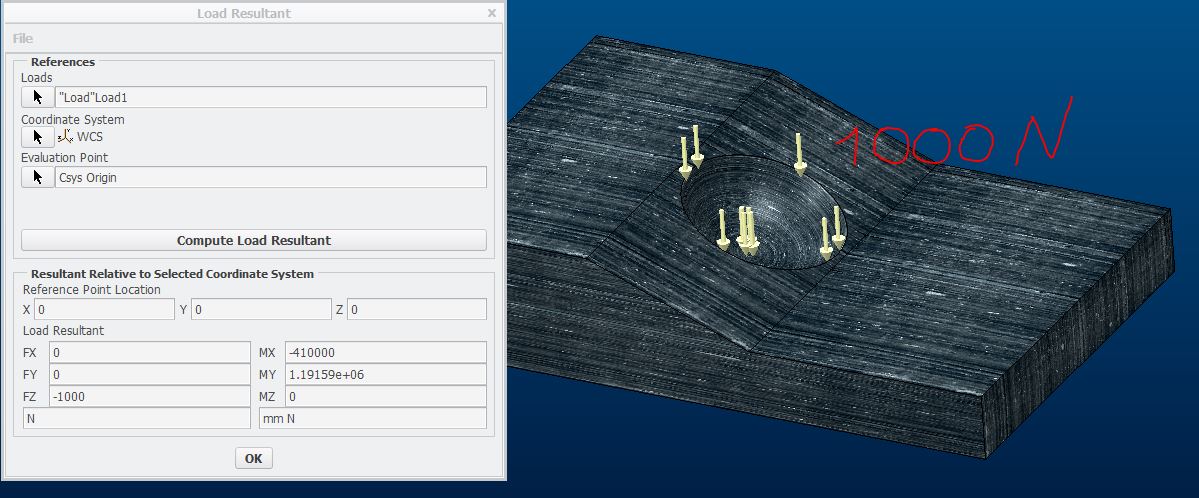
Task: Click the moment unit field mm N
Action: (373, 418)
